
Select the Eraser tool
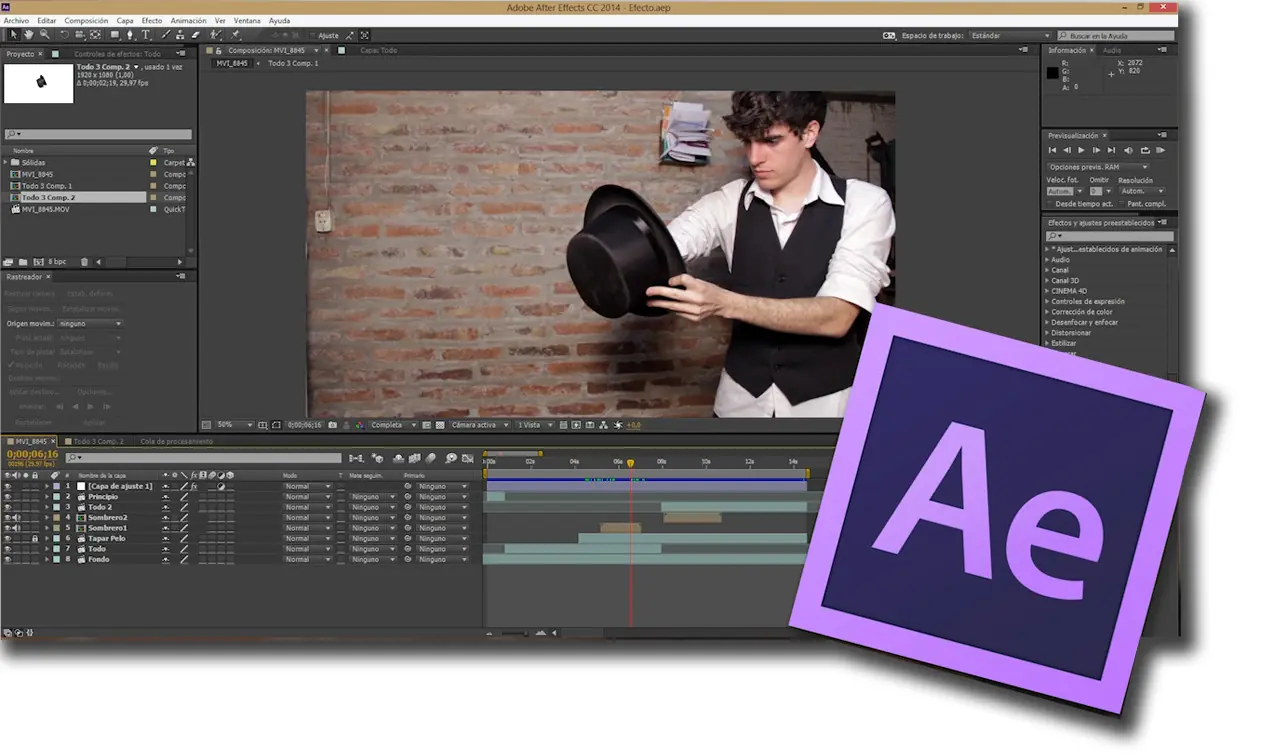pos(196,35)
